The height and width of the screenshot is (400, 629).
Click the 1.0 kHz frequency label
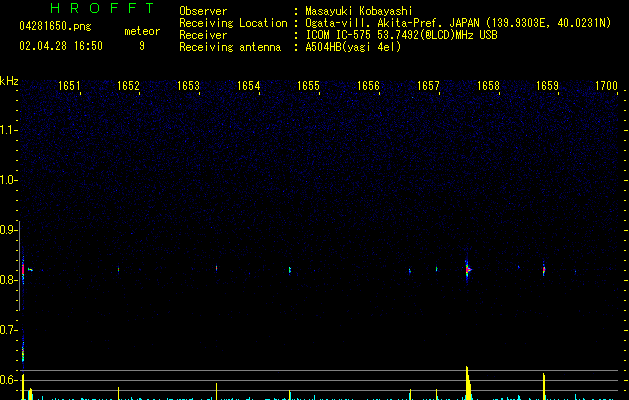pyautogui.click(x=8, y=180)
